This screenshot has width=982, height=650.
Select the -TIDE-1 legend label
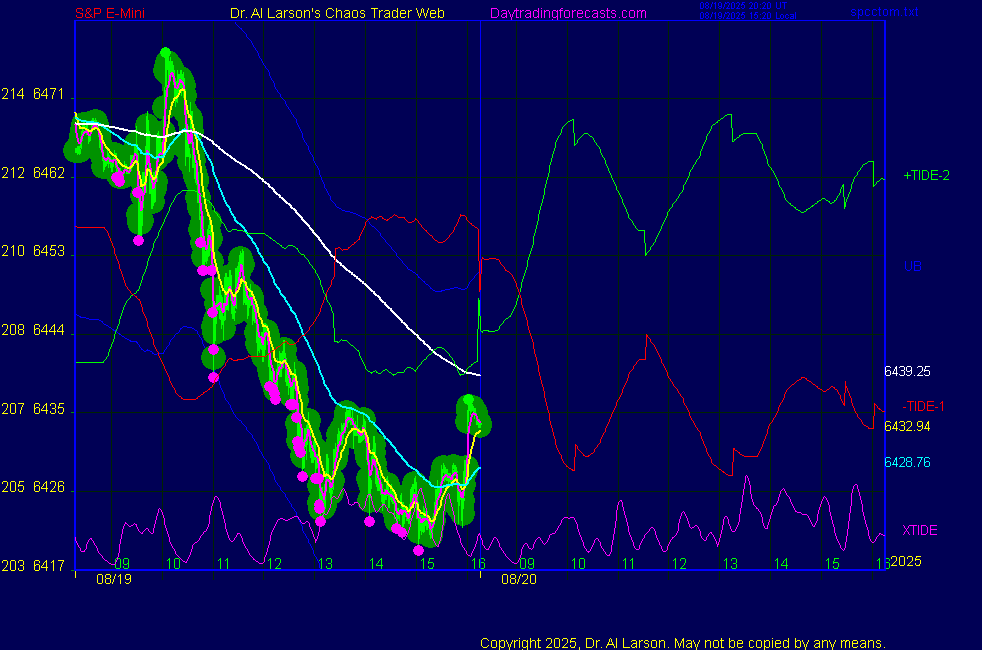pyautogui.click(x=923, y=406)
